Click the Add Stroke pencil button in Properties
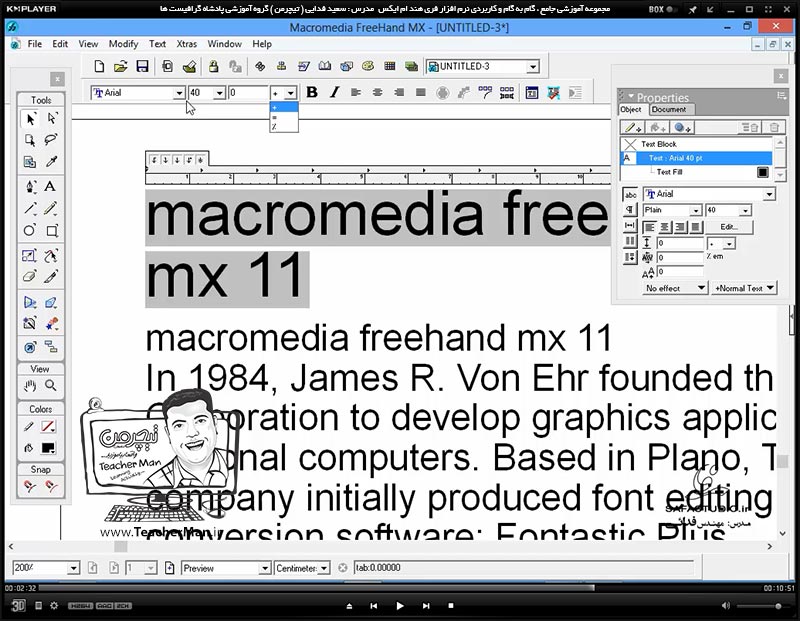This screenshot has width=800, height=621. pyautogui.click(x=633, y=127)
